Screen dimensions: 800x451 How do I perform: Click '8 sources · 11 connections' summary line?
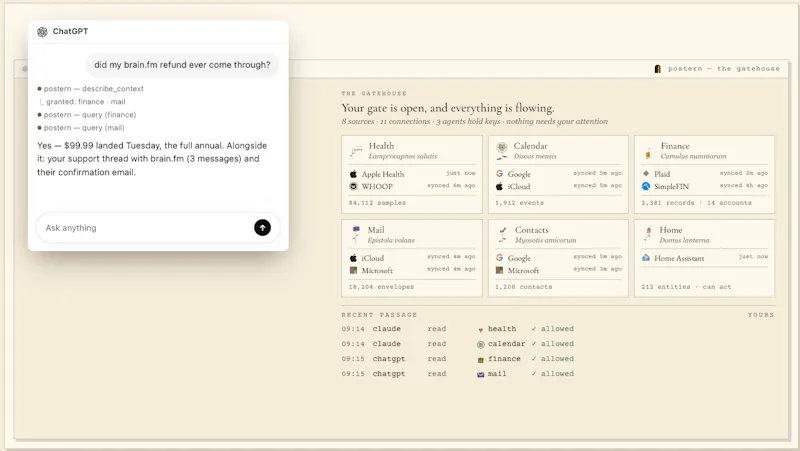tap(474, 121)
